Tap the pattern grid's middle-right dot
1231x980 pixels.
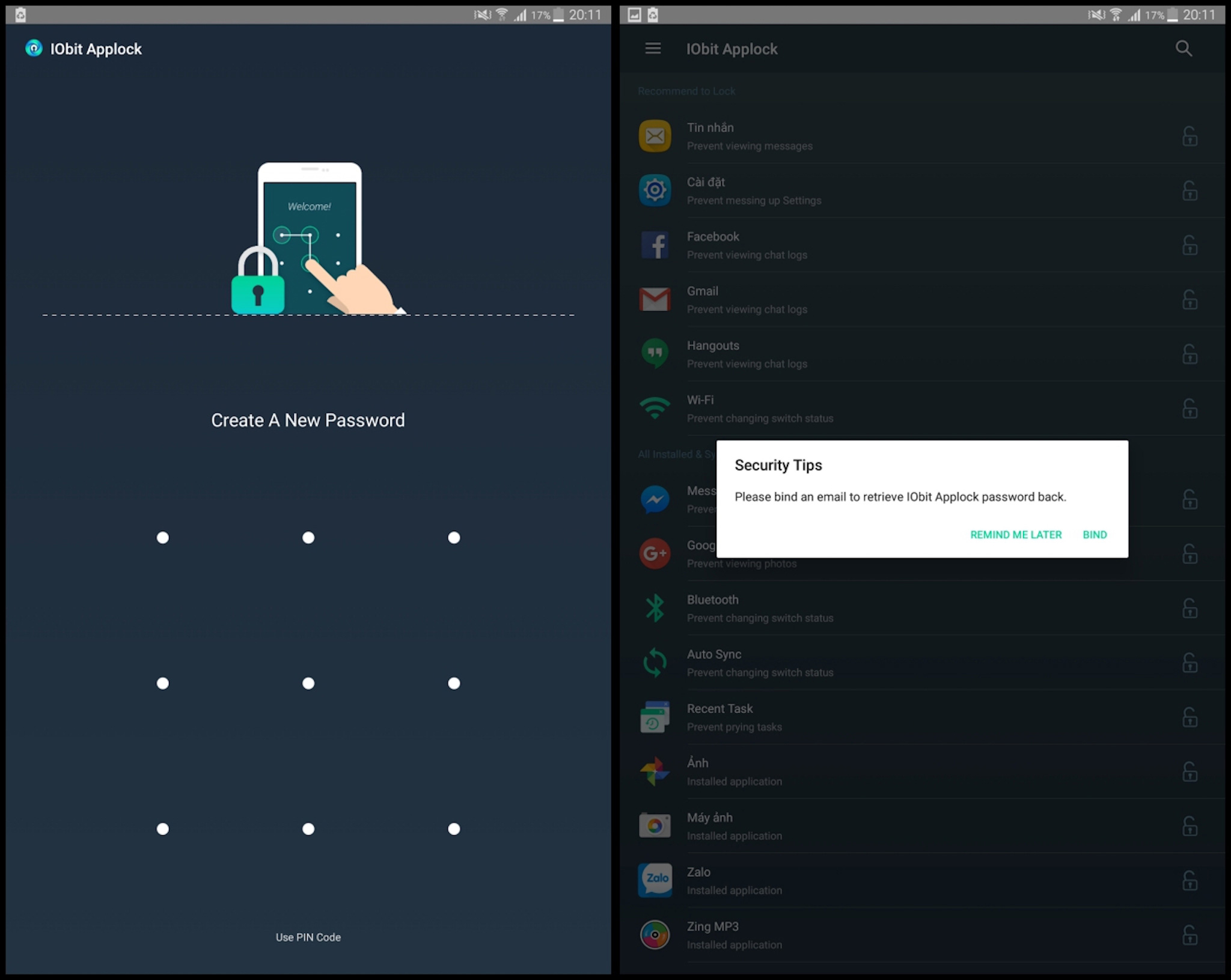[x=454, y=683]
